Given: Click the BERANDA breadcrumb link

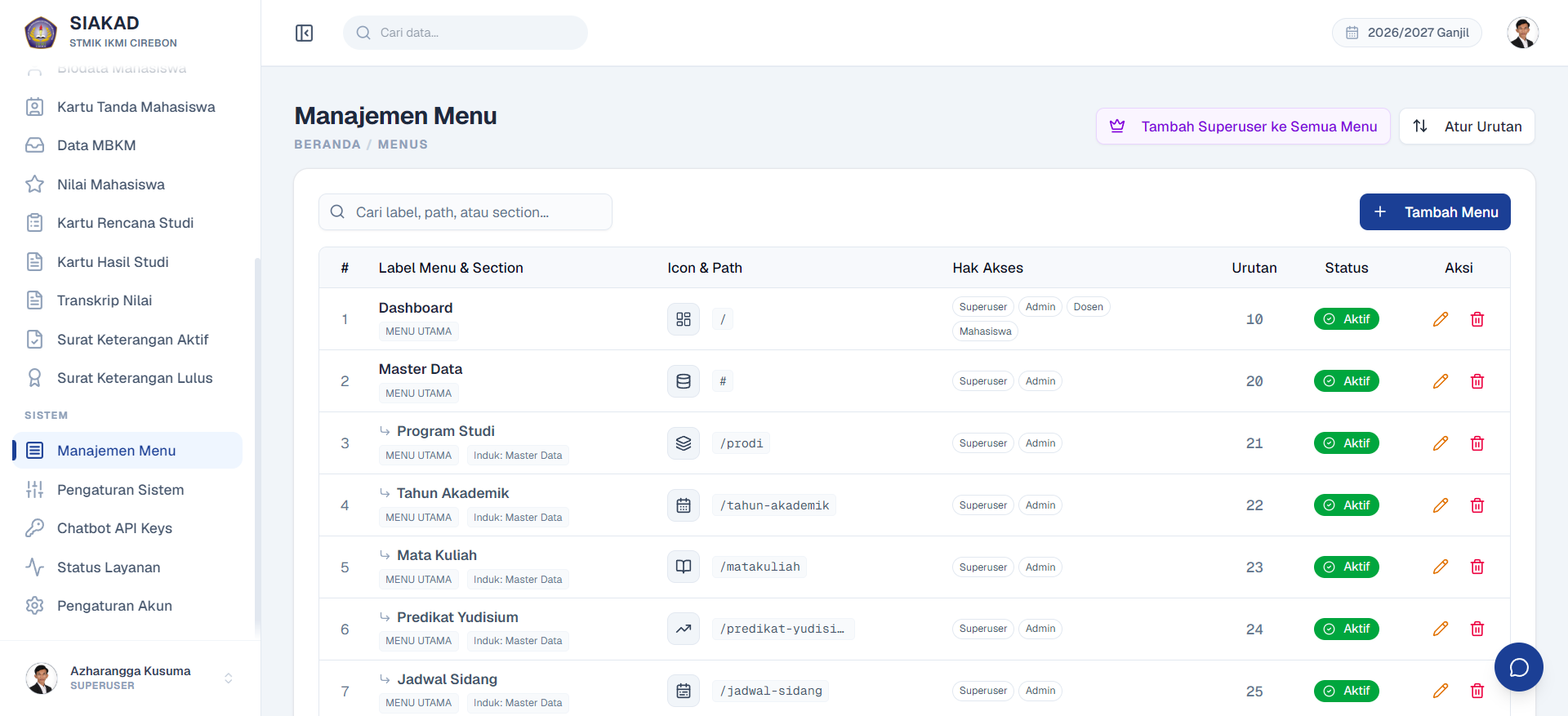Looking at the screenshot, I should 327,145.
